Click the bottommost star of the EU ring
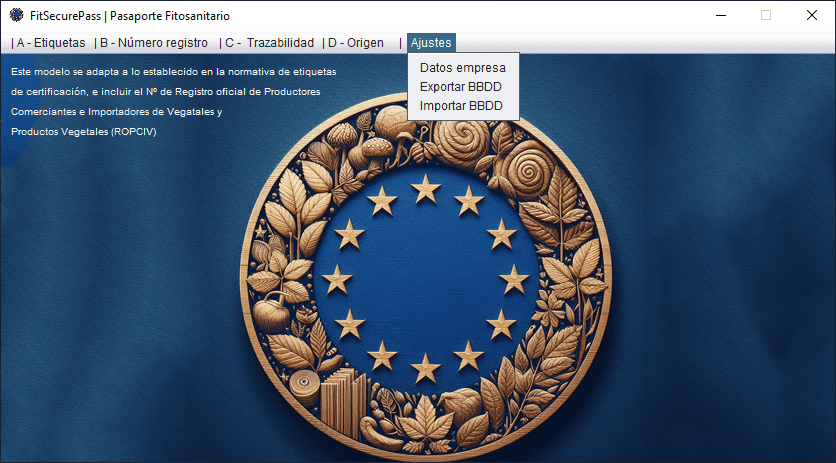 [x=426, y=367]
